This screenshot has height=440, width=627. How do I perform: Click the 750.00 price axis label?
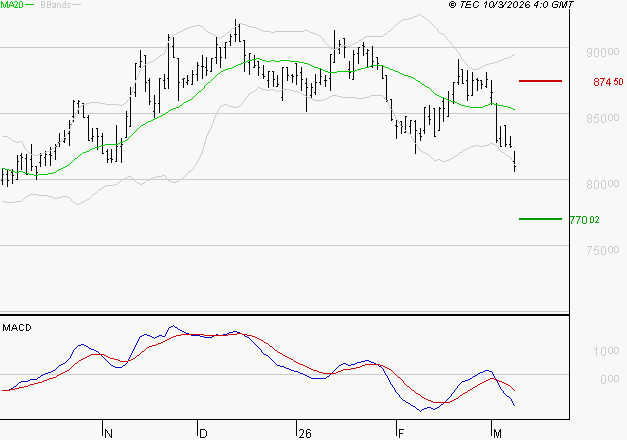(603, 250)
